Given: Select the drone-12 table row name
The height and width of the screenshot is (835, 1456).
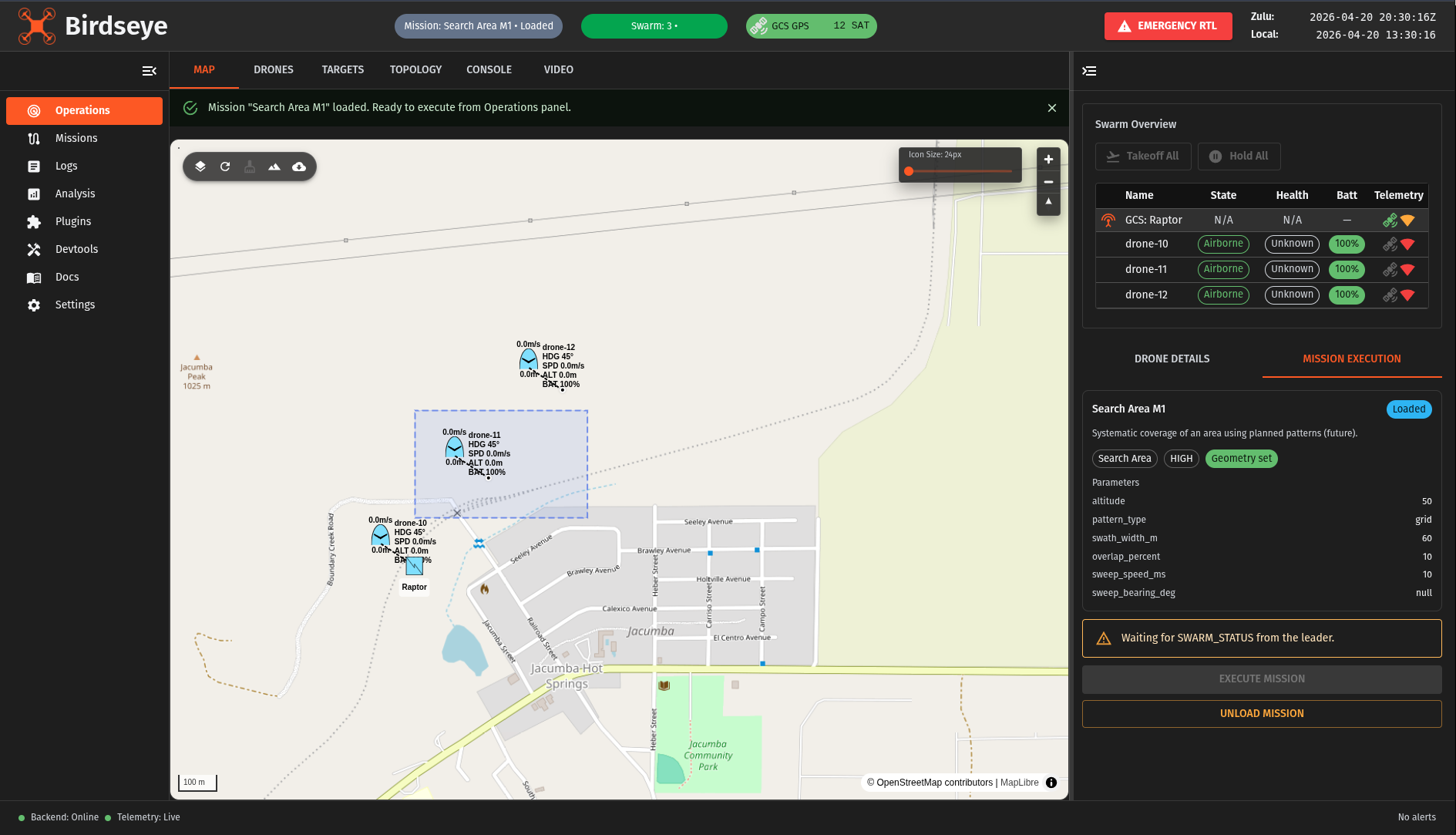Looking at the screenshot, I should 1146,295.
